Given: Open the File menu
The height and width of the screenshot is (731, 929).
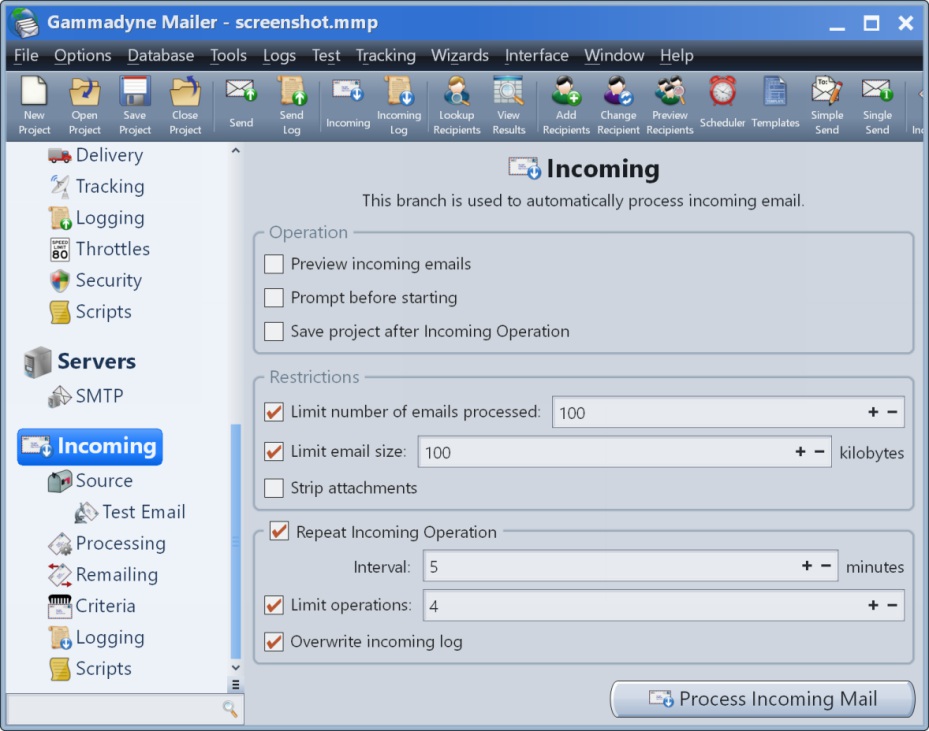Looking at the screenshot, I should (26, 56).
